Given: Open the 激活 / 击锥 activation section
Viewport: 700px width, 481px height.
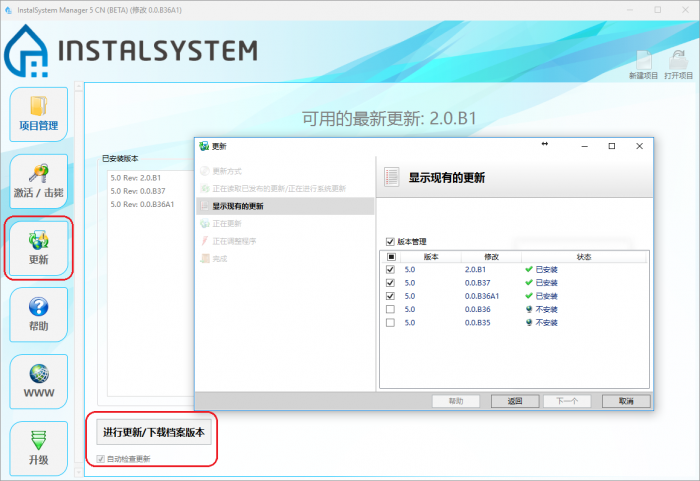Looking at the screenshot, I should pos(40,181).
